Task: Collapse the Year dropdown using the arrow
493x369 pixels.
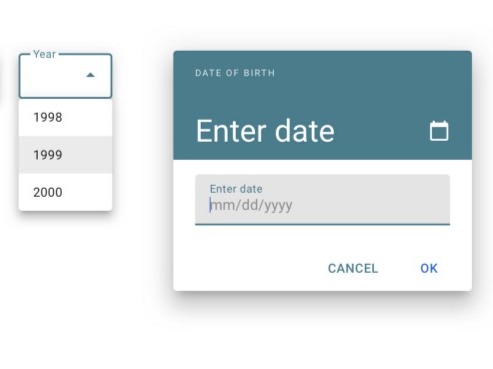Action: click(x=90, y=75)
